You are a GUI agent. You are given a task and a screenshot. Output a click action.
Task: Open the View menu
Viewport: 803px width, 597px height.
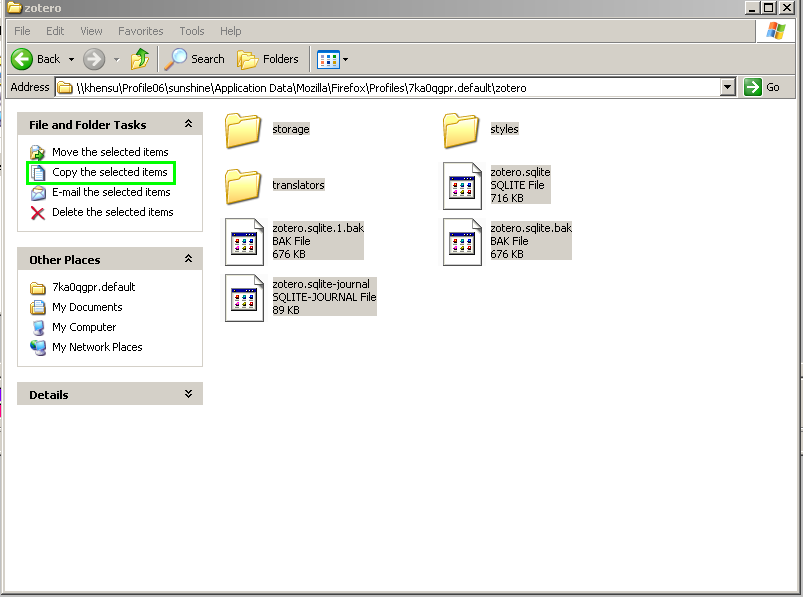pyautogui.click(x=91, y=31)
